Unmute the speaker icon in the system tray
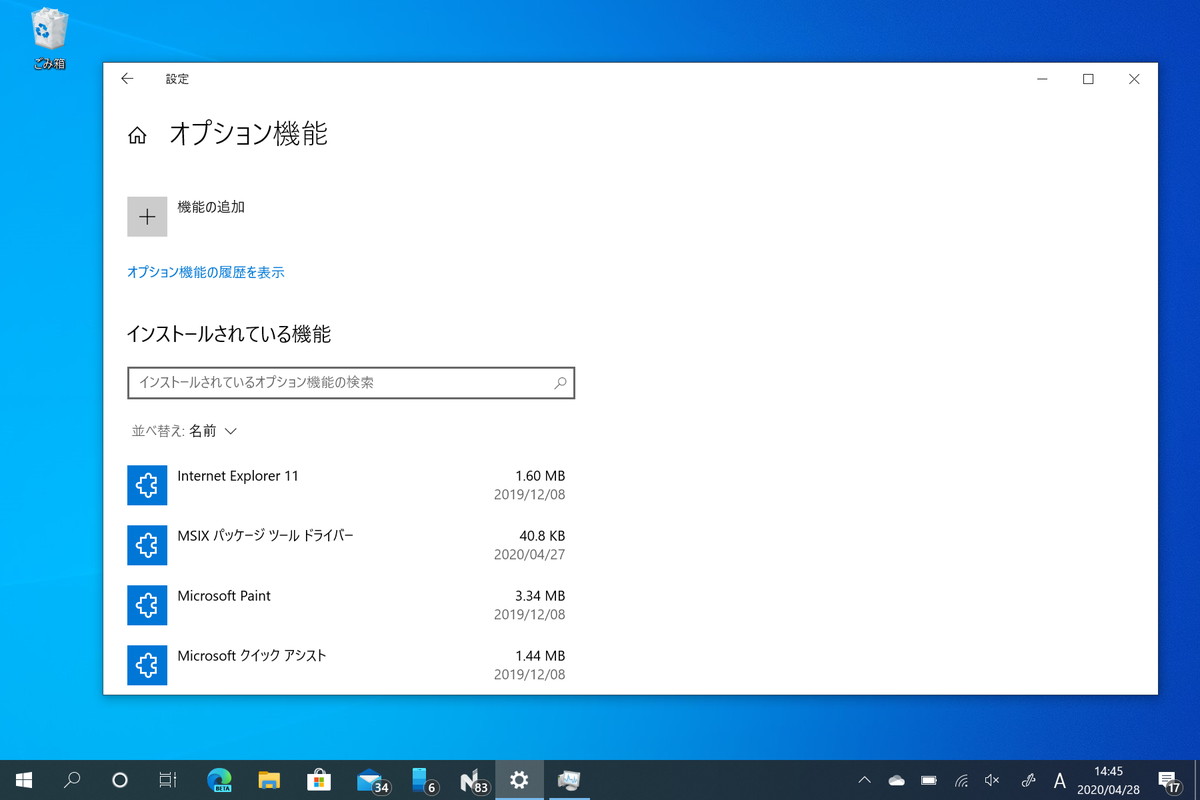 [991, 779]
